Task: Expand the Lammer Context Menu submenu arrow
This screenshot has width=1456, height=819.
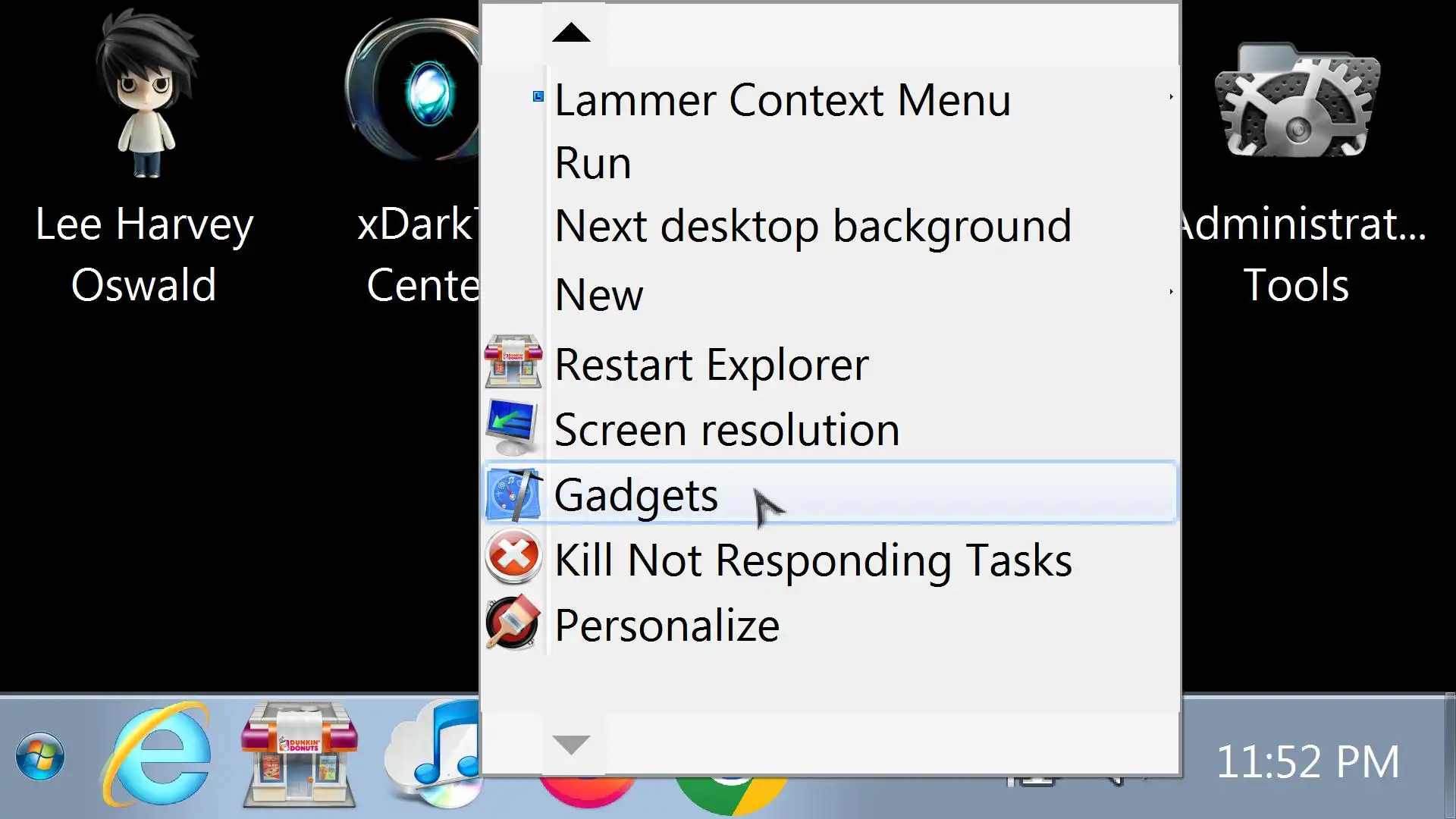Action: click(1171, 97)
